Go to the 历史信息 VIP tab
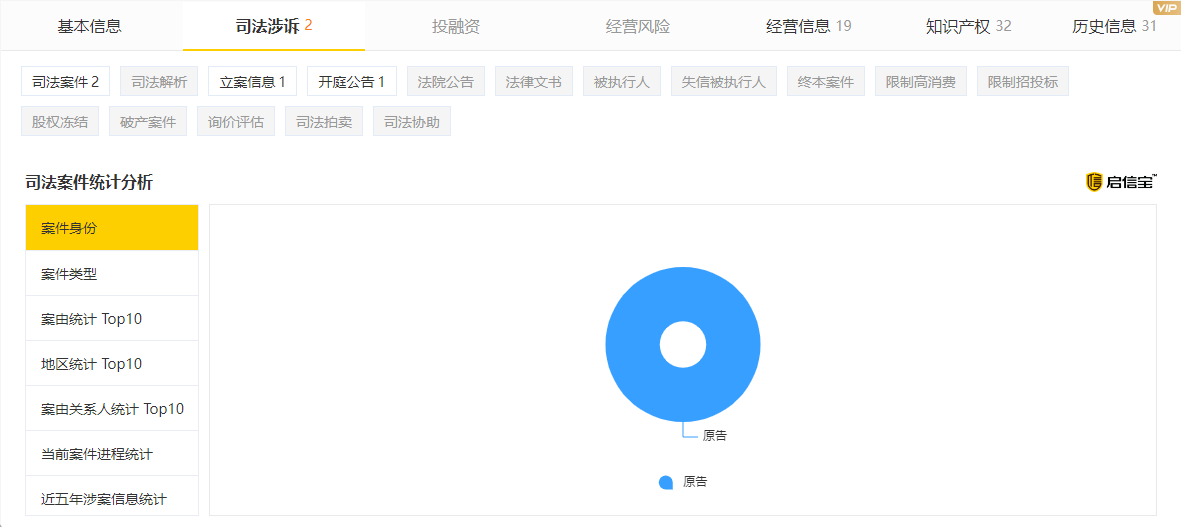This screenshot has height=527, width=1181. pyautogui.click(x=1113, y=26)
